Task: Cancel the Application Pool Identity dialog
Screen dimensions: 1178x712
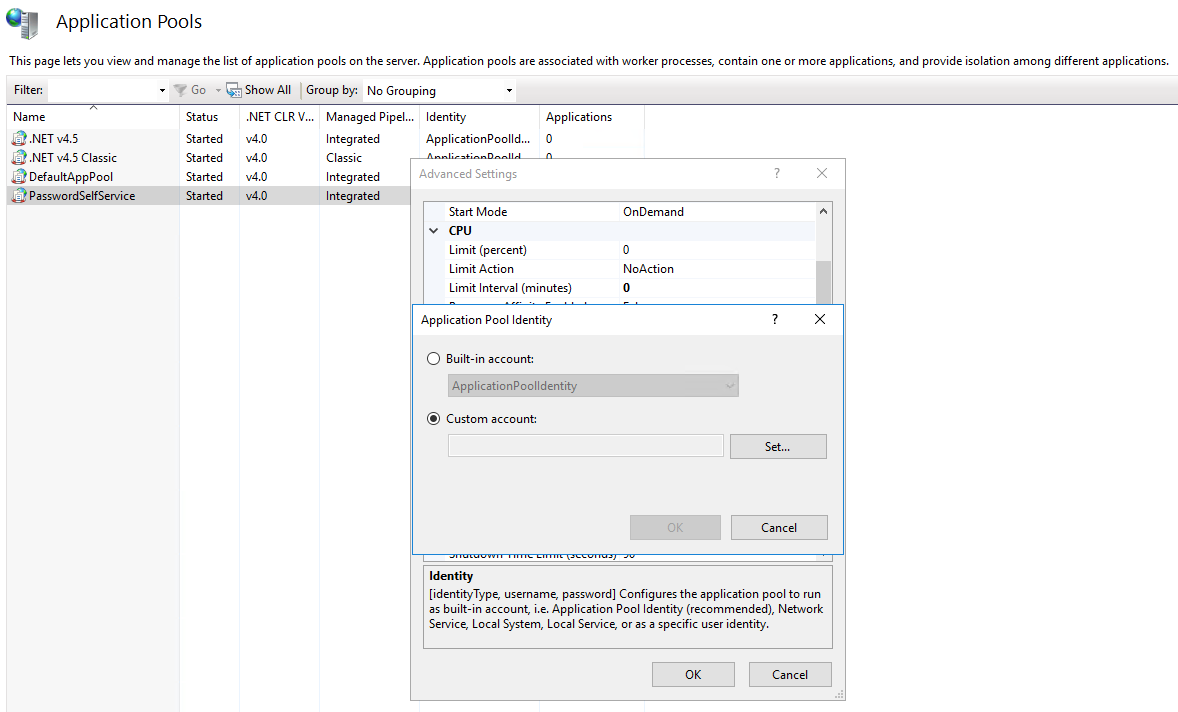Action: [x=778, y=528]
